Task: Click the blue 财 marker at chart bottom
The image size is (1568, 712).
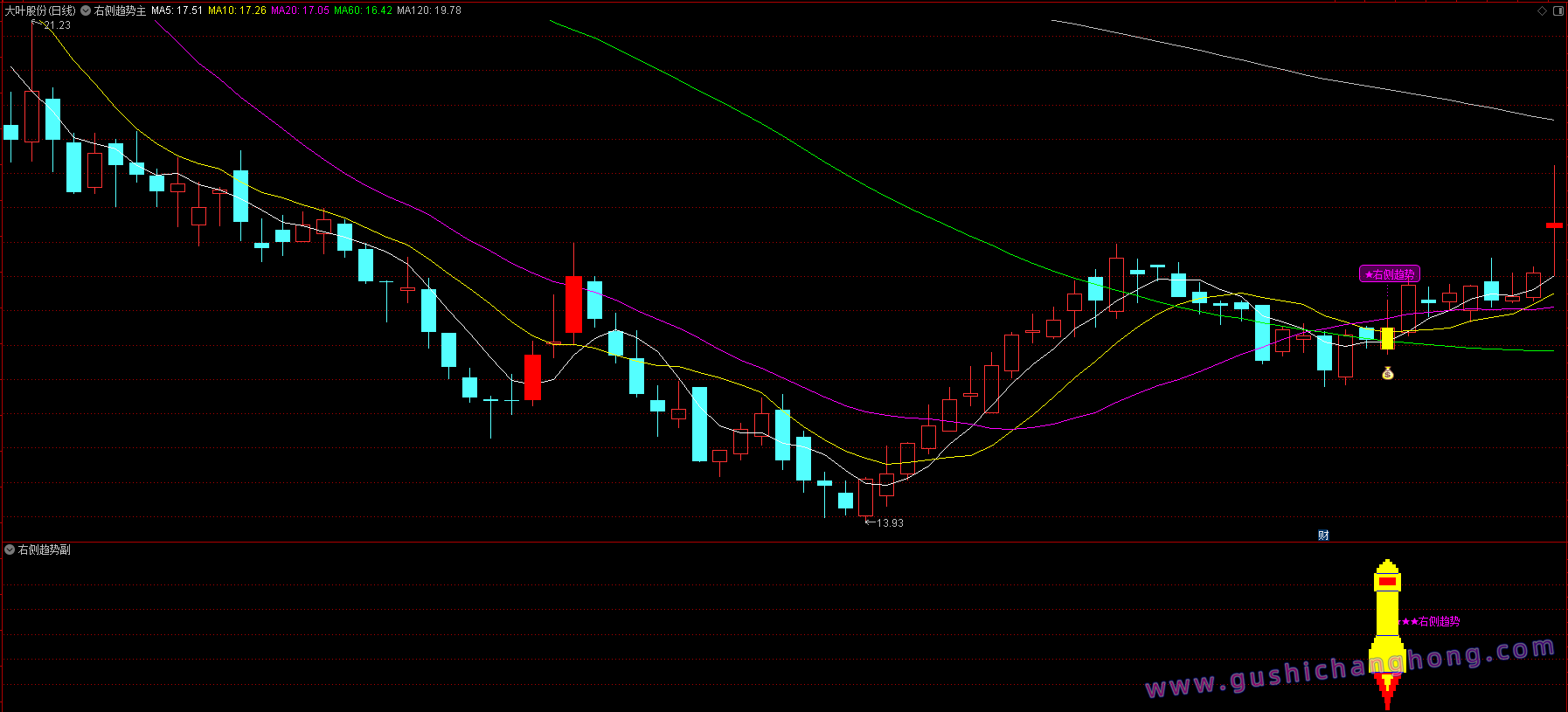Action: pyautogui.click(x=1323, y=536)
